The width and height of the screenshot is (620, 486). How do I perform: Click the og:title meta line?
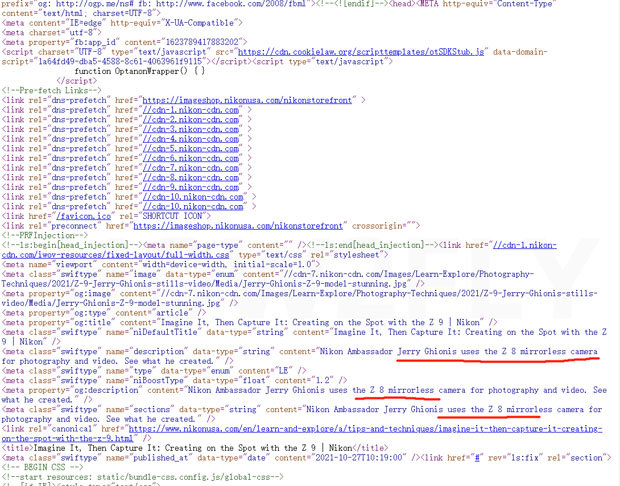click(249, 323)
